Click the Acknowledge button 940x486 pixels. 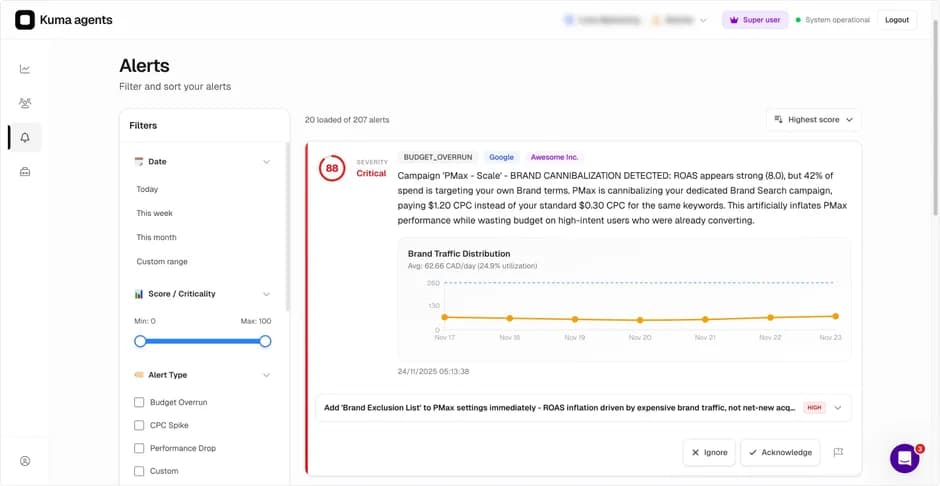point(780,452)
